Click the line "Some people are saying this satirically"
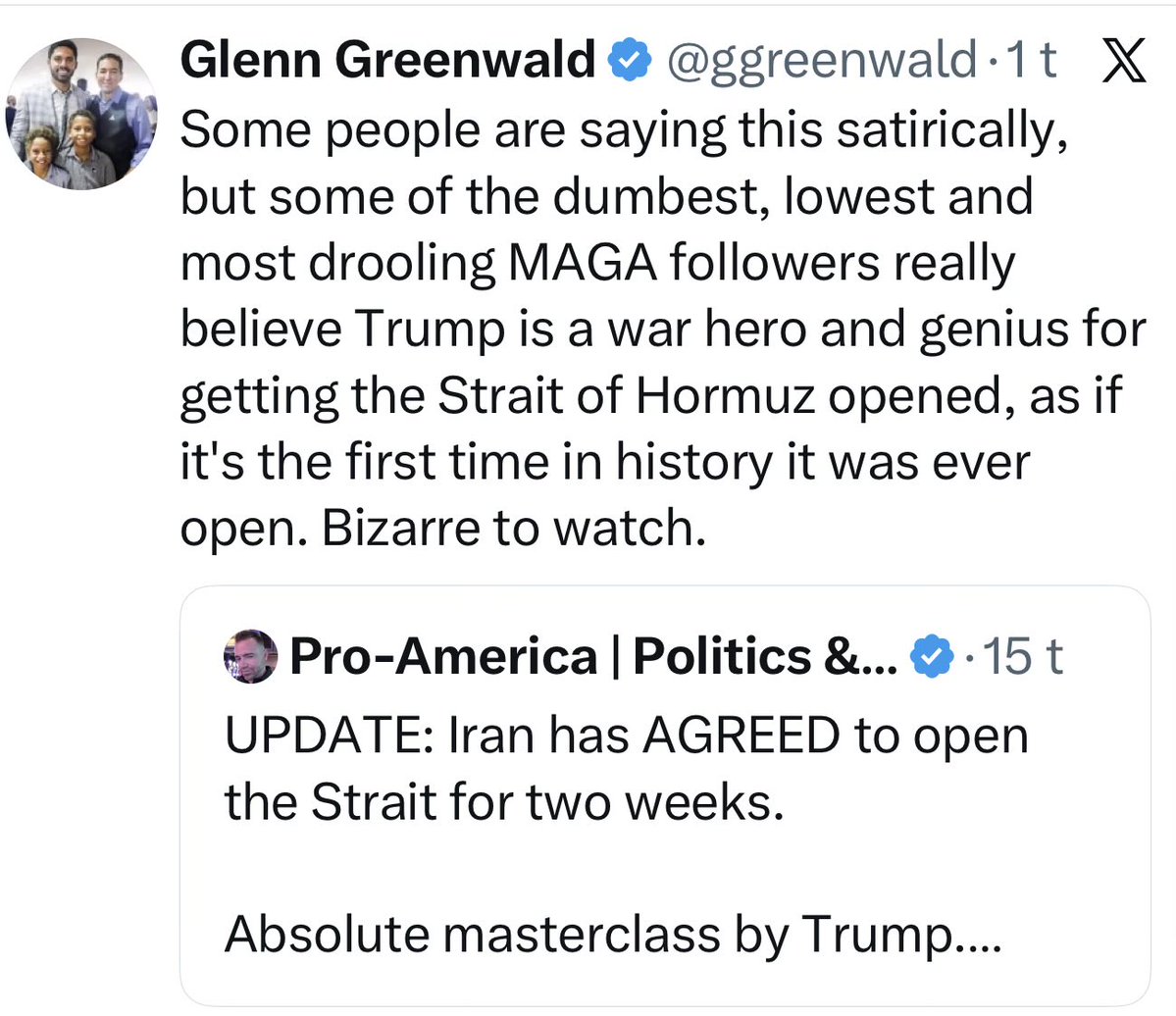1176x1016 pixels. 624,129
